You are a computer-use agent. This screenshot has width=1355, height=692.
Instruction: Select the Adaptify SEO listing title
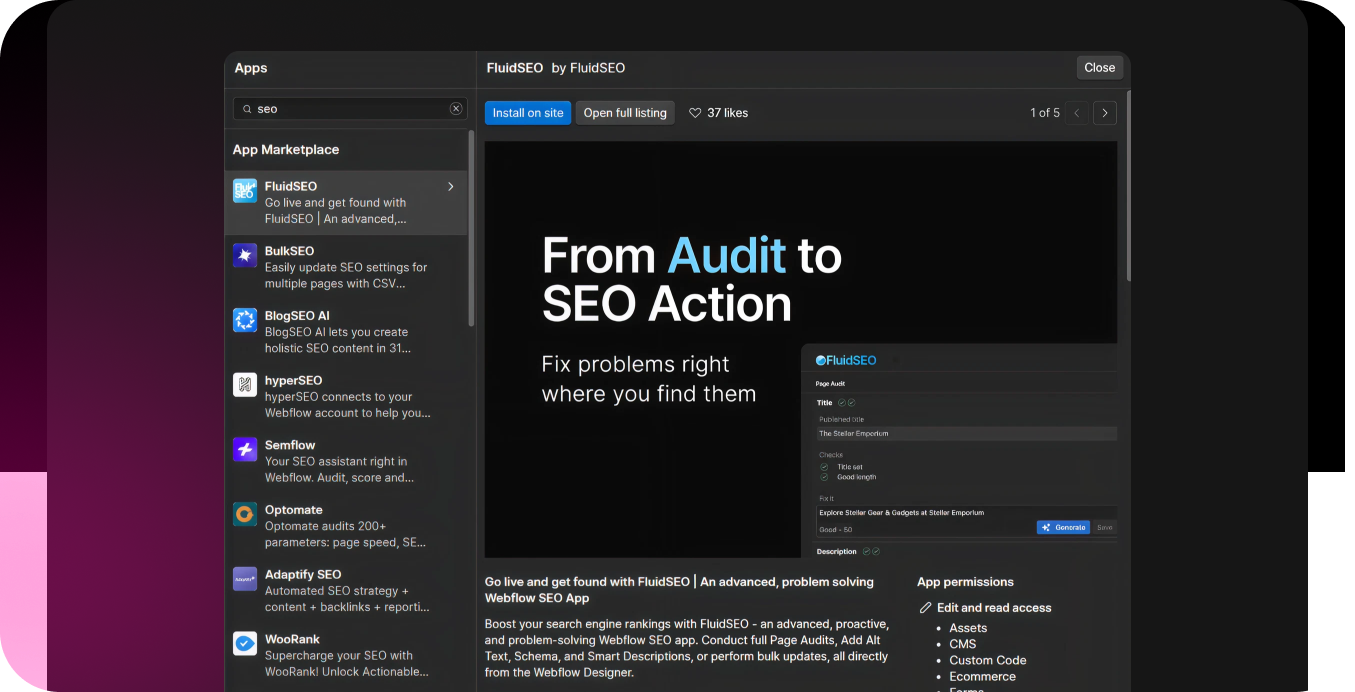coord(303,575)
